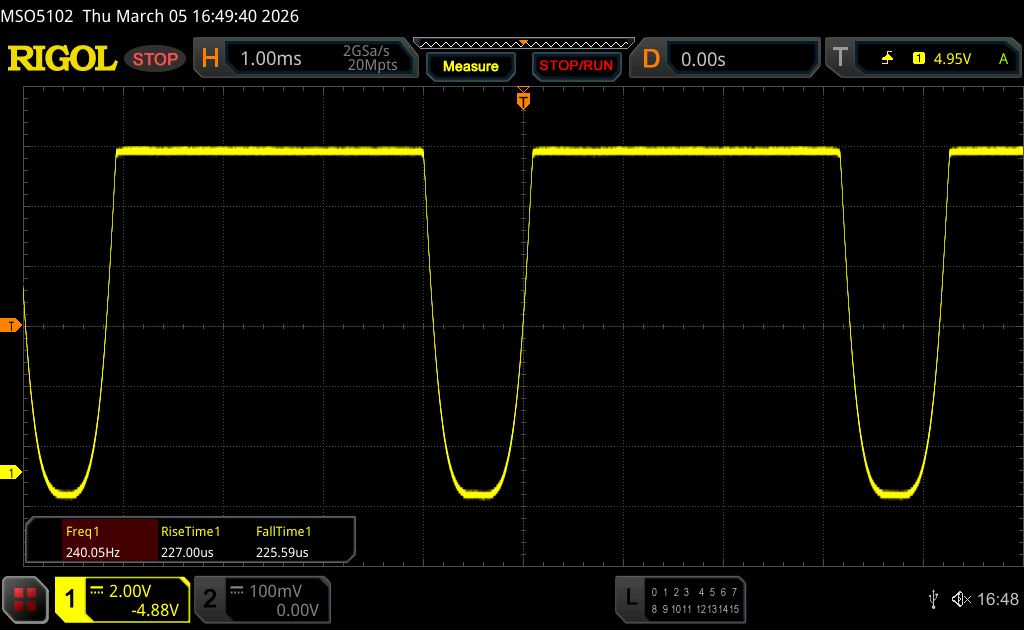Select the 4.95V trigger level value
The image size is (1024, 630).
(952, 59)
